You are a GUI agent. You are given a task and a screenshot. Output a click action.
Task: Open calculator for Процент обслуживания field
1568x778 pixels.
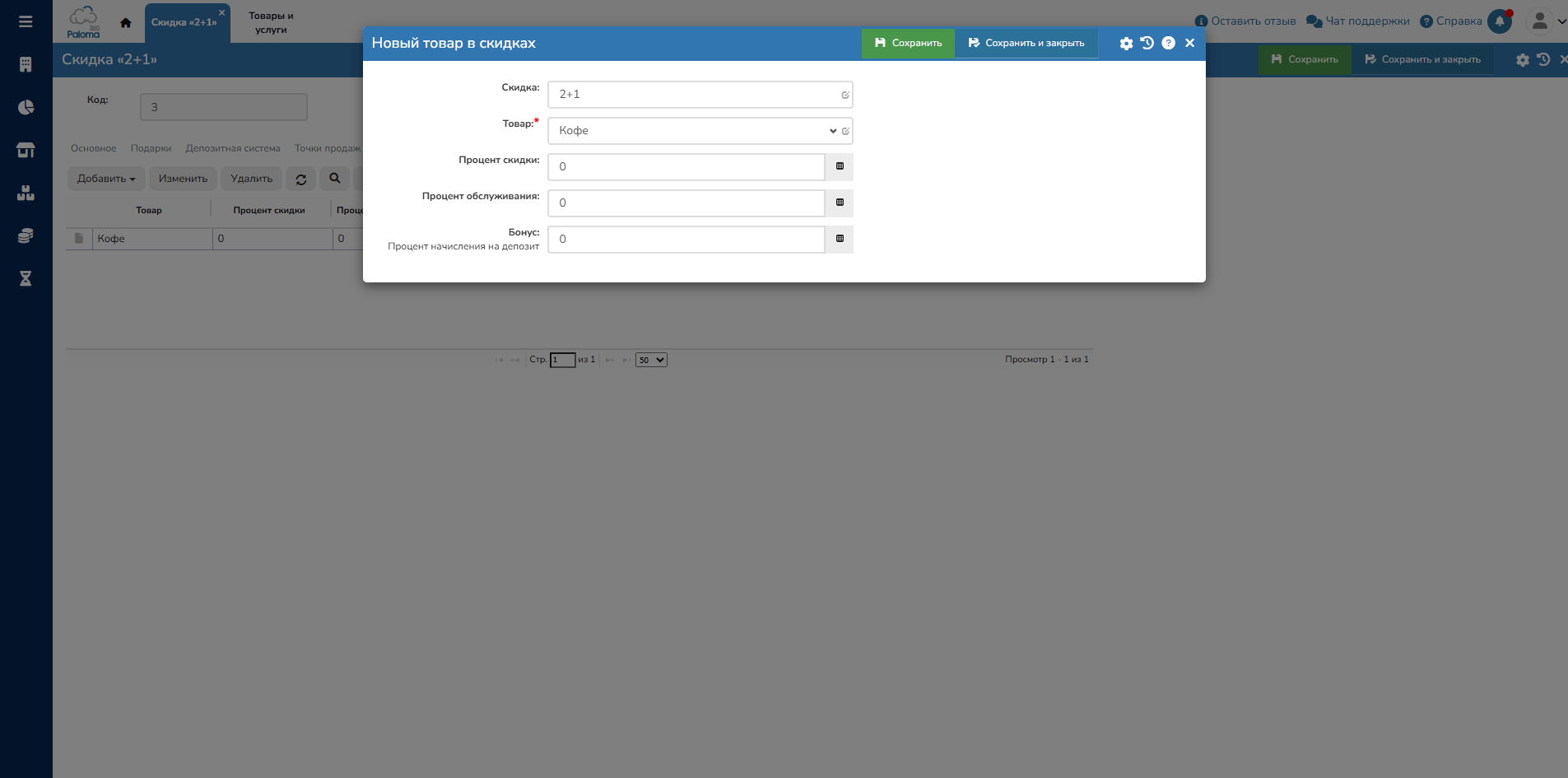840,203
